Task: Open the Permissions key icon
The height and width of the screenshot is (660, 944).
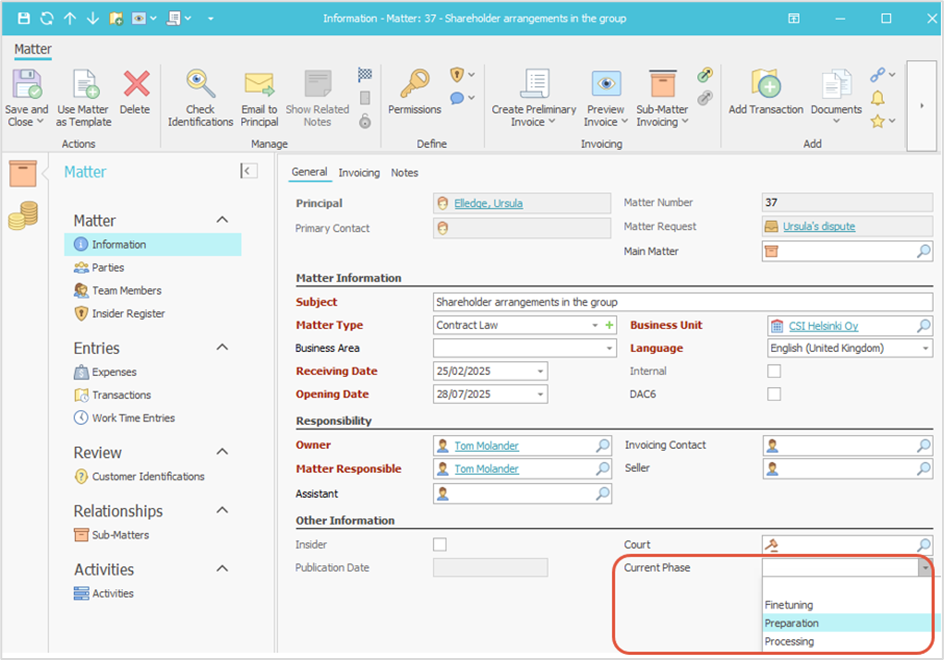Action: (414, 85)
